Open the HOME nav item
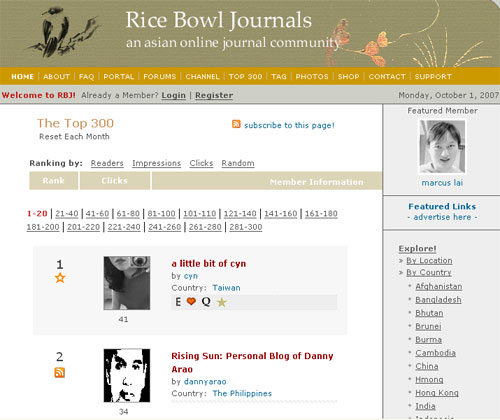The height and width of the screenshot is (420, 500). pos(23,77)
